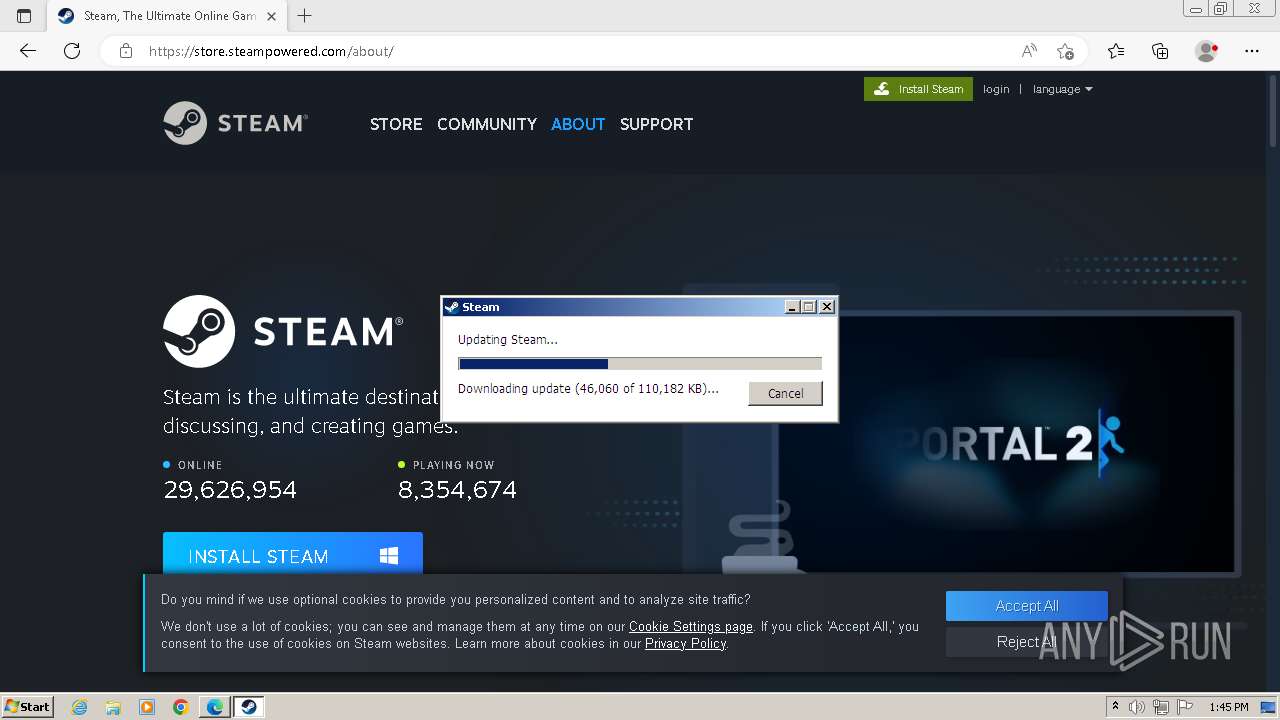The width and height of the screenshot is (1280, 720).
Task: Open Action Center flag icon
Action: (x=1184, y=707)
